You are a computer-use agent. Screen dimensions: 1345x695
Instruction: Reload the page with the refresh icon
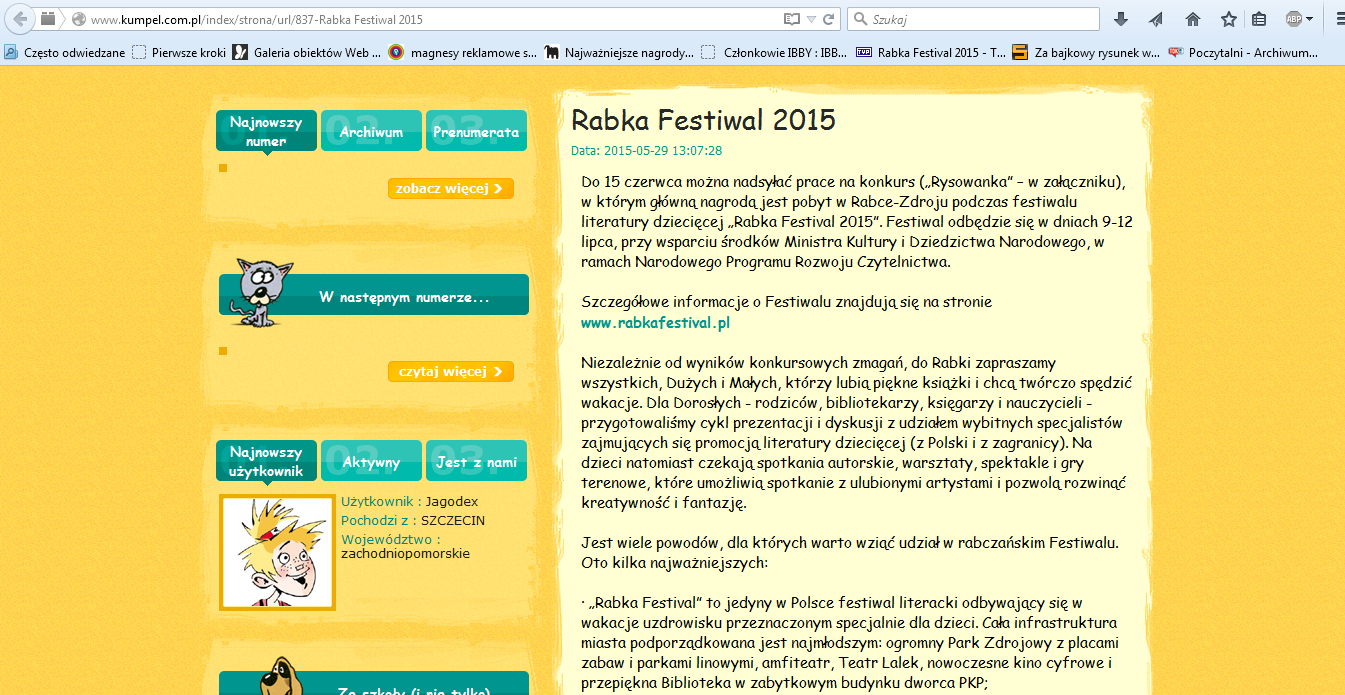pos(829,19)
